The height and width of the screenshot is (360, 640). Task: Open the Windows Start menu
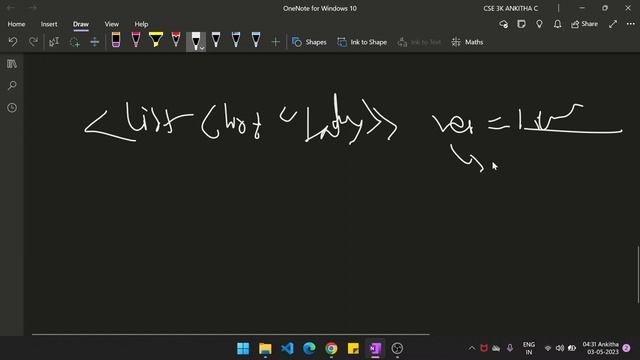[x=243, y=348]
